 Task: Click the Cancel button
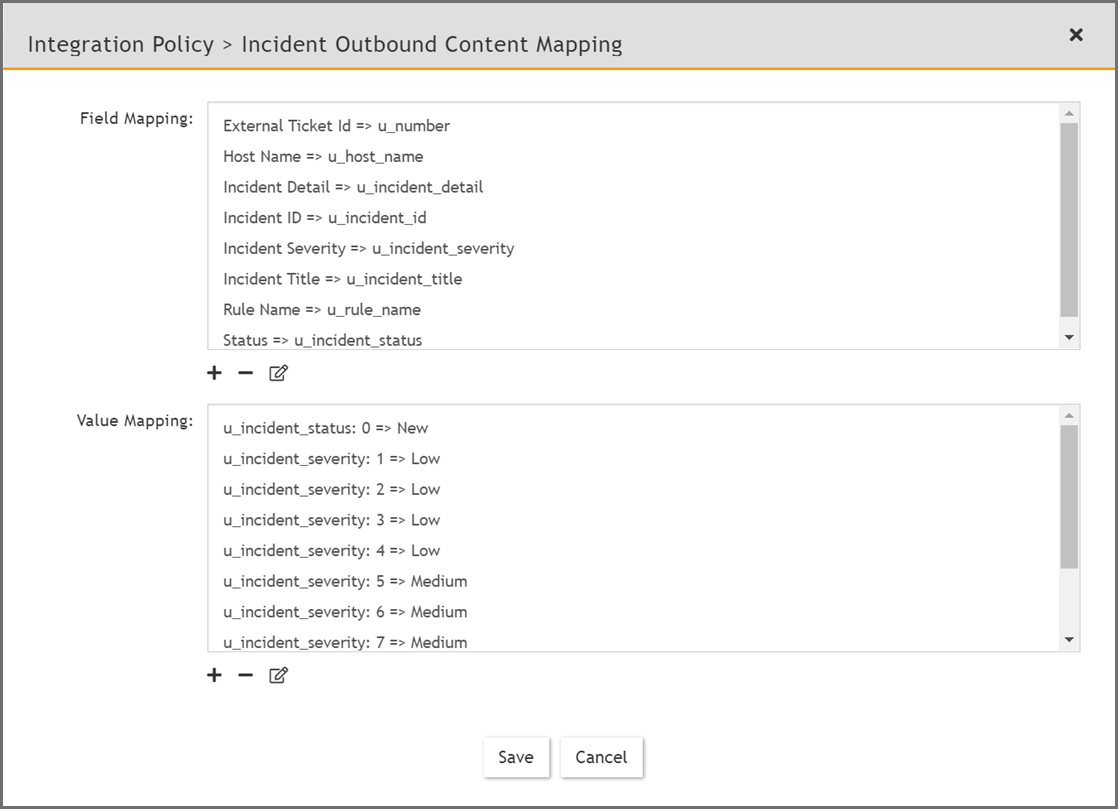601,757
